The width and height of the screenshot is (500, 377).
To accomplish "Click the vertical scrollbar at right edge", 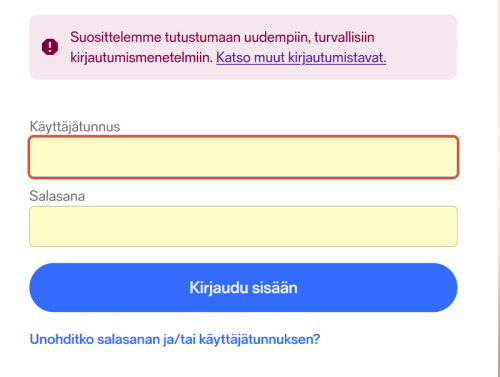I will tap(498, 188).
